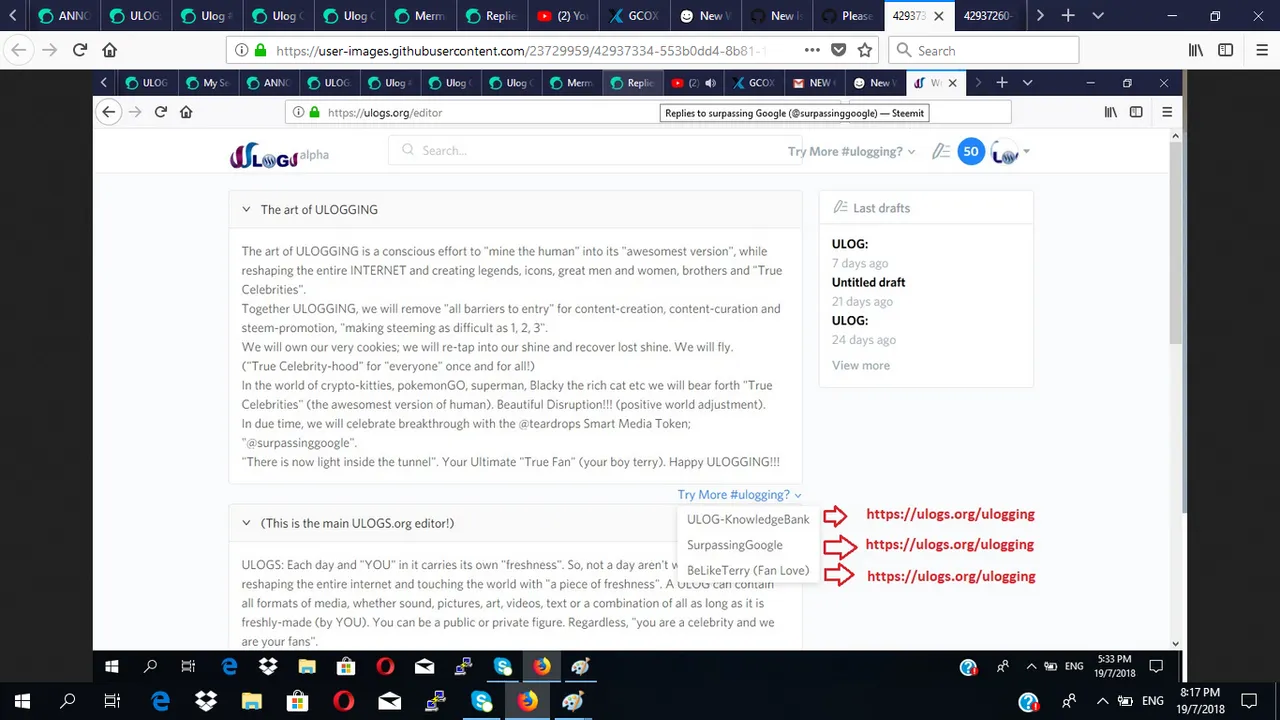Reload the page in the outer Firefox toolbar
This screenshot has width=1280, height=720.
(x=80, y=50)
